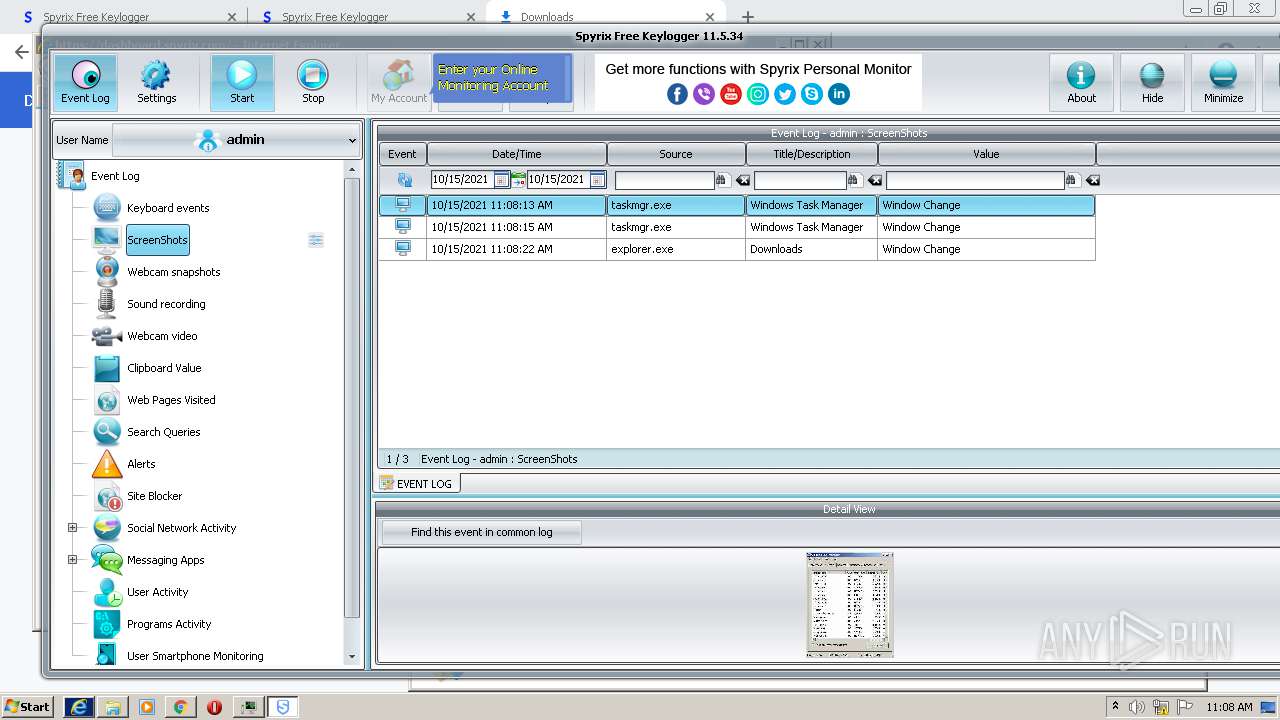
Task: Open the Twitter social icon
Action: pyautogui.click(x=785, y=94)
